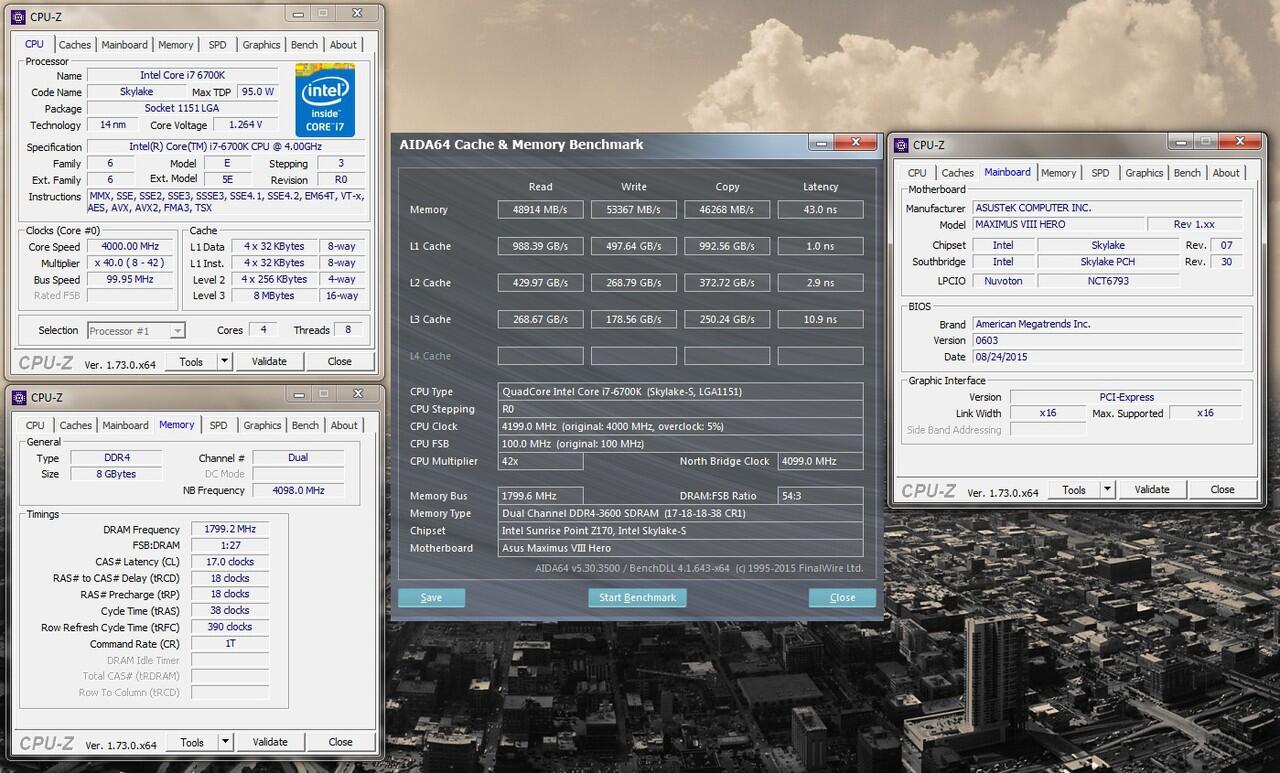This screenshot has width=1280, height=773.
Task: Click the L2 Cache Write value 268.79 GB/s
Action: [x=633, y=283]
